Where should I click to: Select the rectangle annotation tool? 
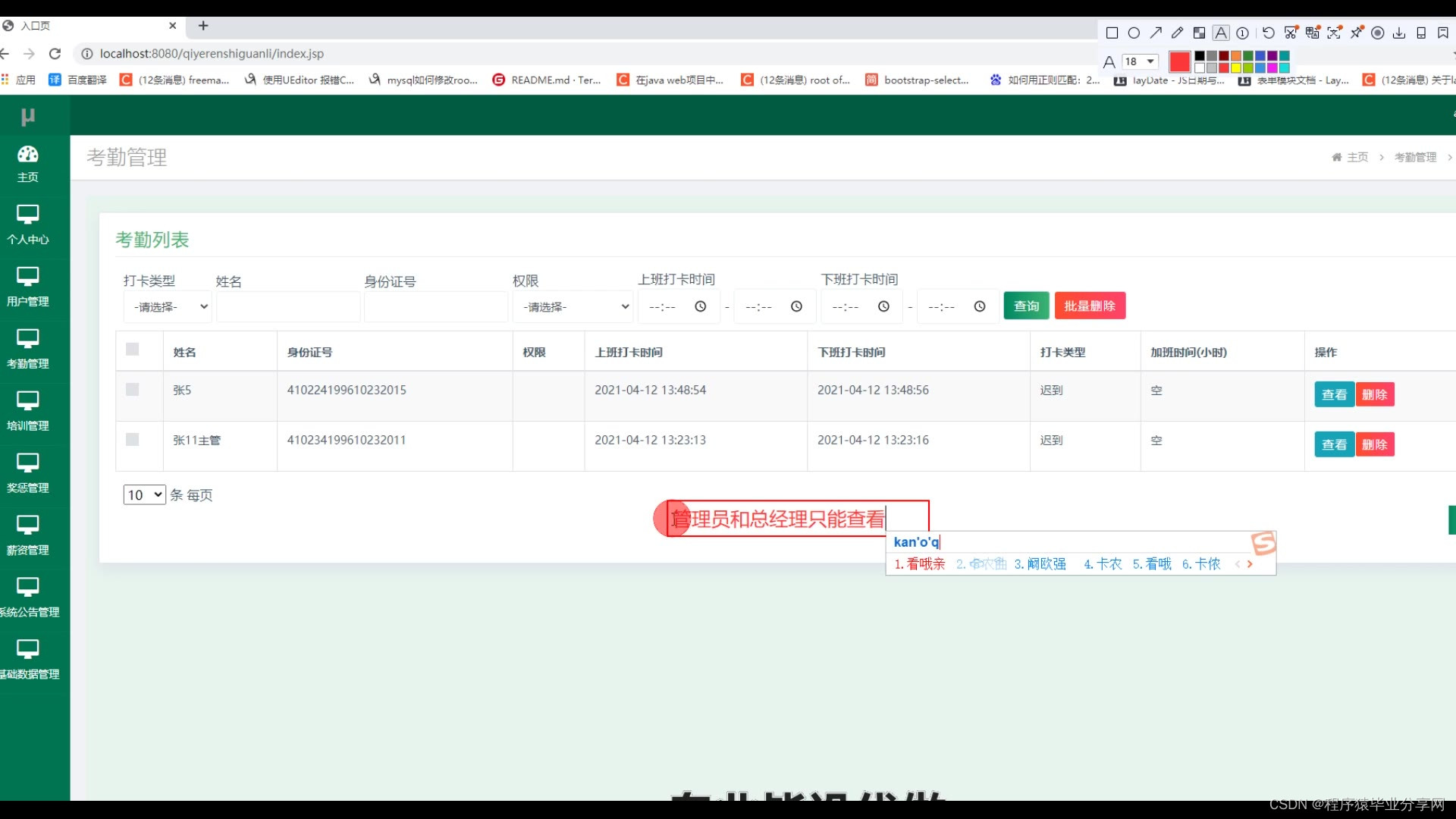pyautogui.click(x=1112, y=33)
